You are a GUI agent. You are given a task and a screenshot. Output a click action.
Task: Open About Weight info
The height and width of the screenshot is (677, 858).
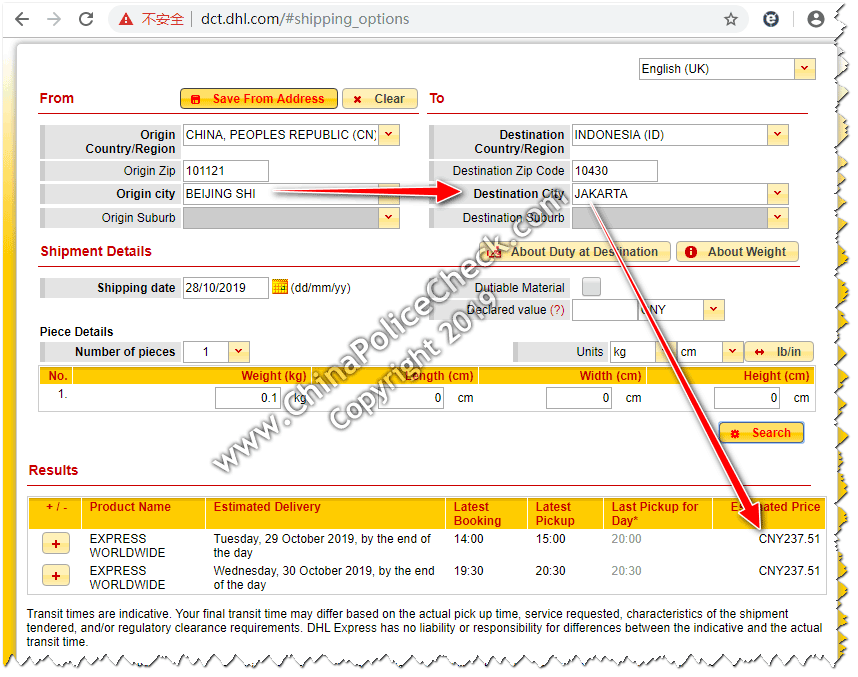737,252
